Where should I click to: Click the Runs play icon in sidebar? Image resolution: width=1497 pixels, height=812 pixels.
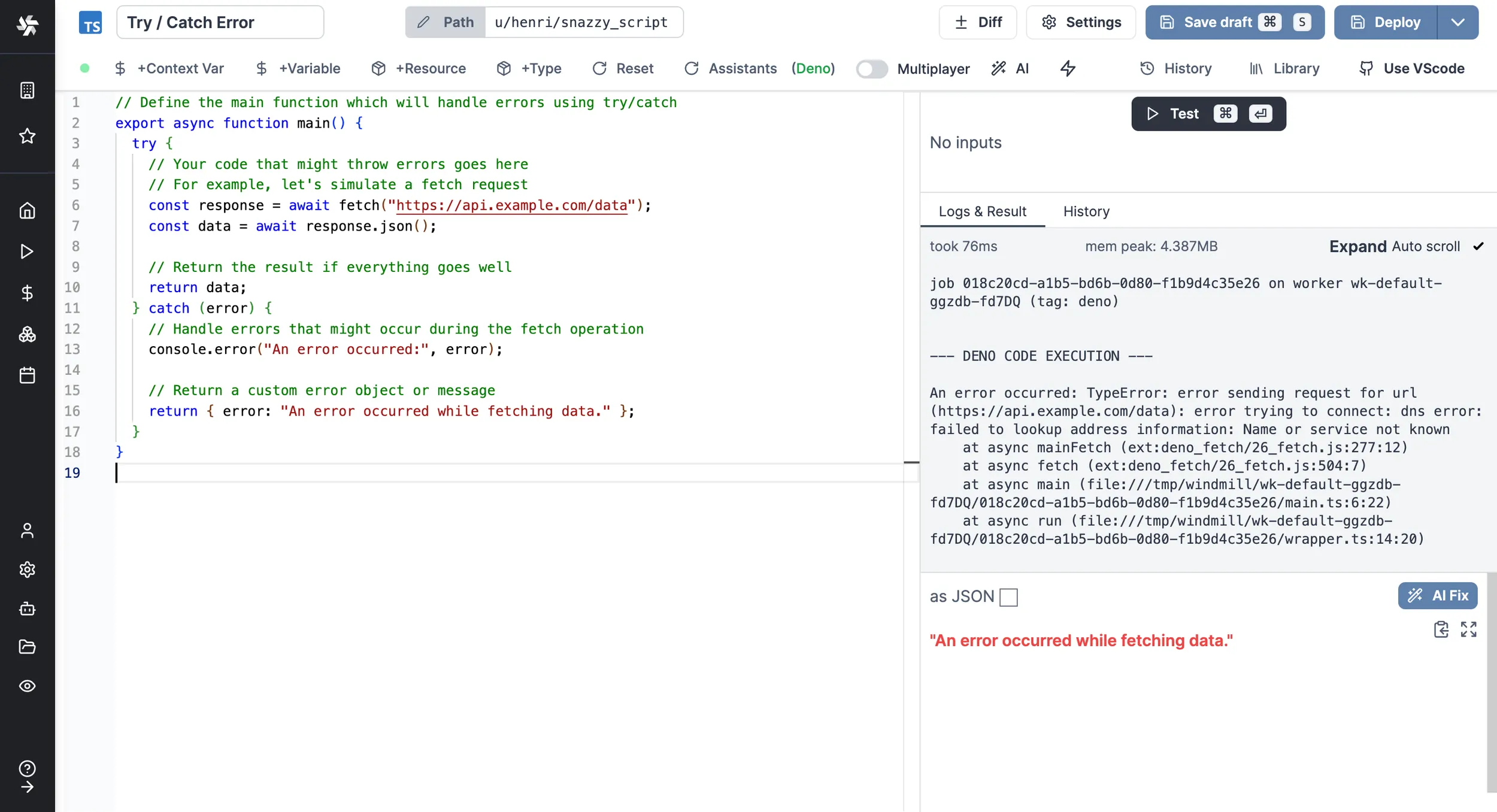click(x=27, y=252)
